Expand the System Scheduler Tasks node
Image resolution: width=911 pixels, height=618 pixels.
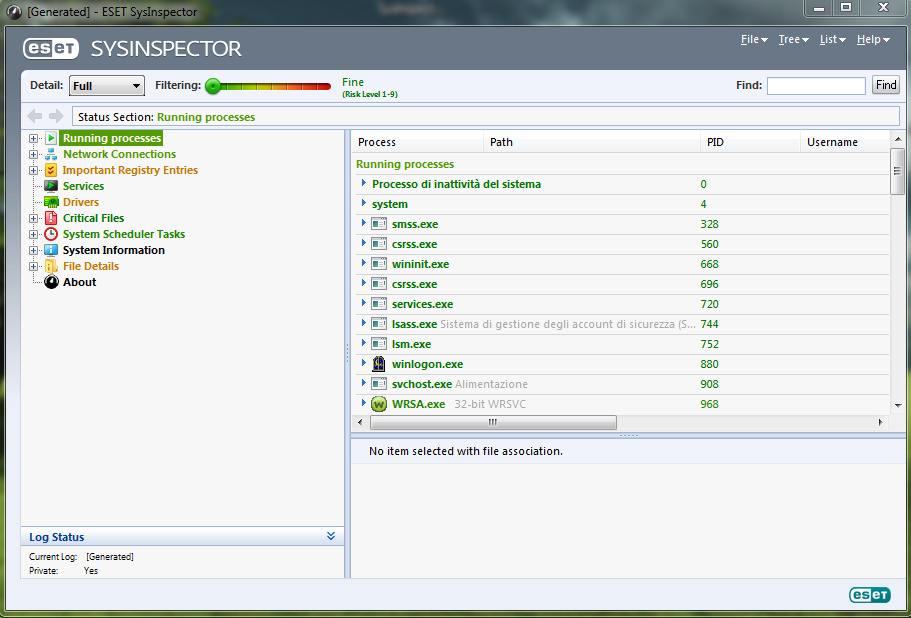pos(33,234)
